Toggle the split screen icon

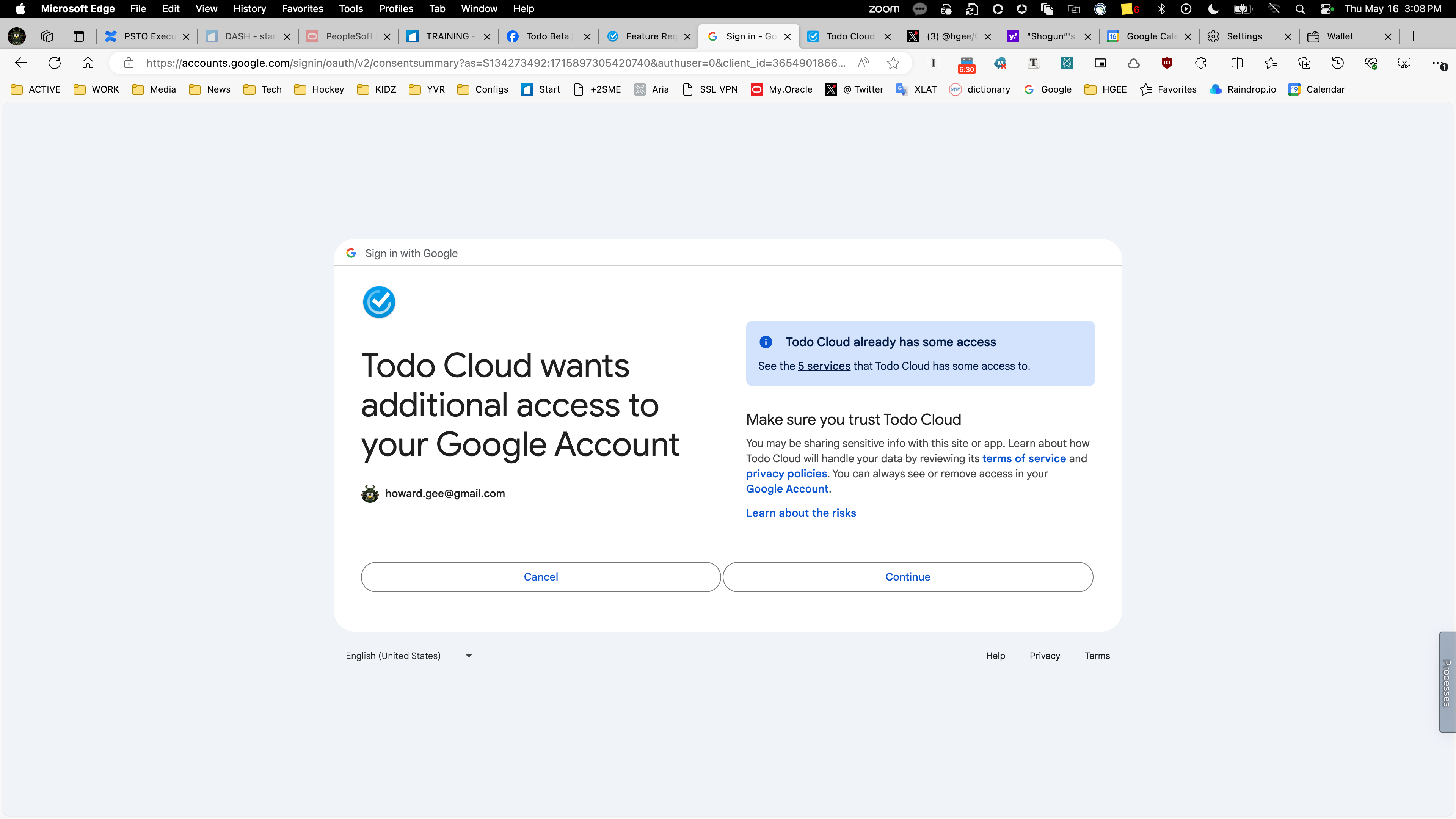point(1237,63)
